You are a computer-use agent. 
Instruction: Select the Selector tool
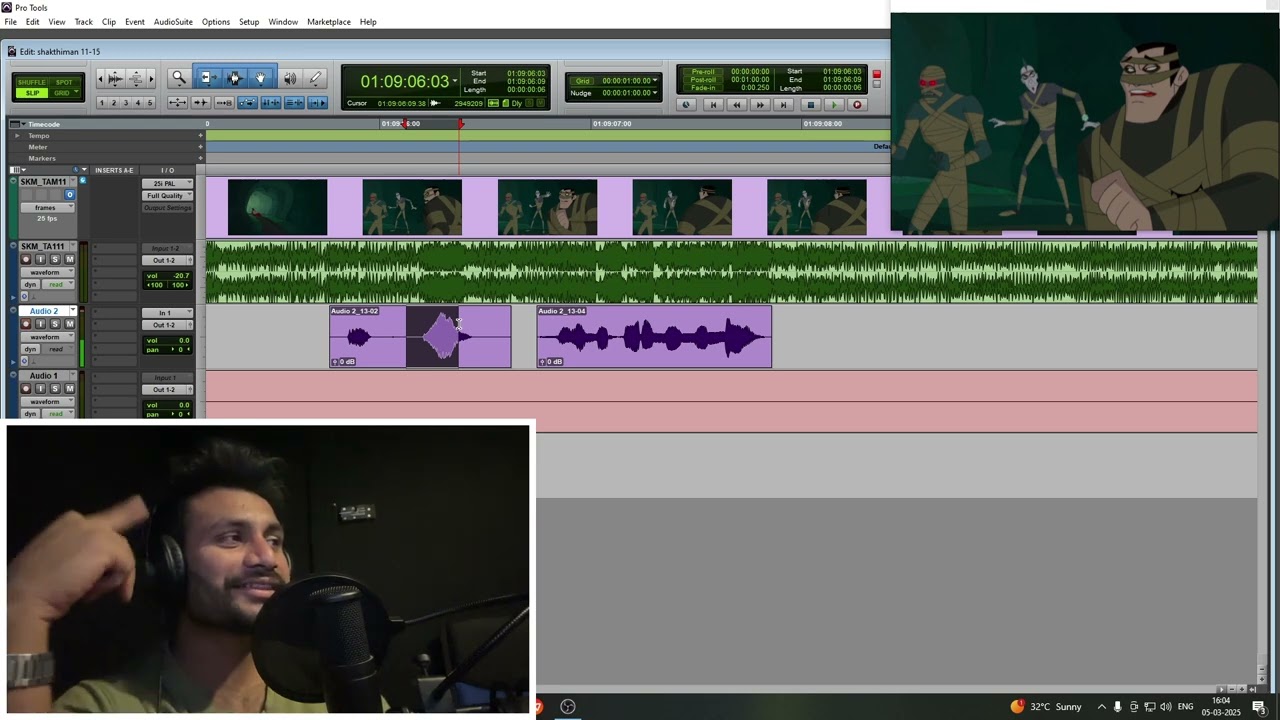[x=235, y=78]
